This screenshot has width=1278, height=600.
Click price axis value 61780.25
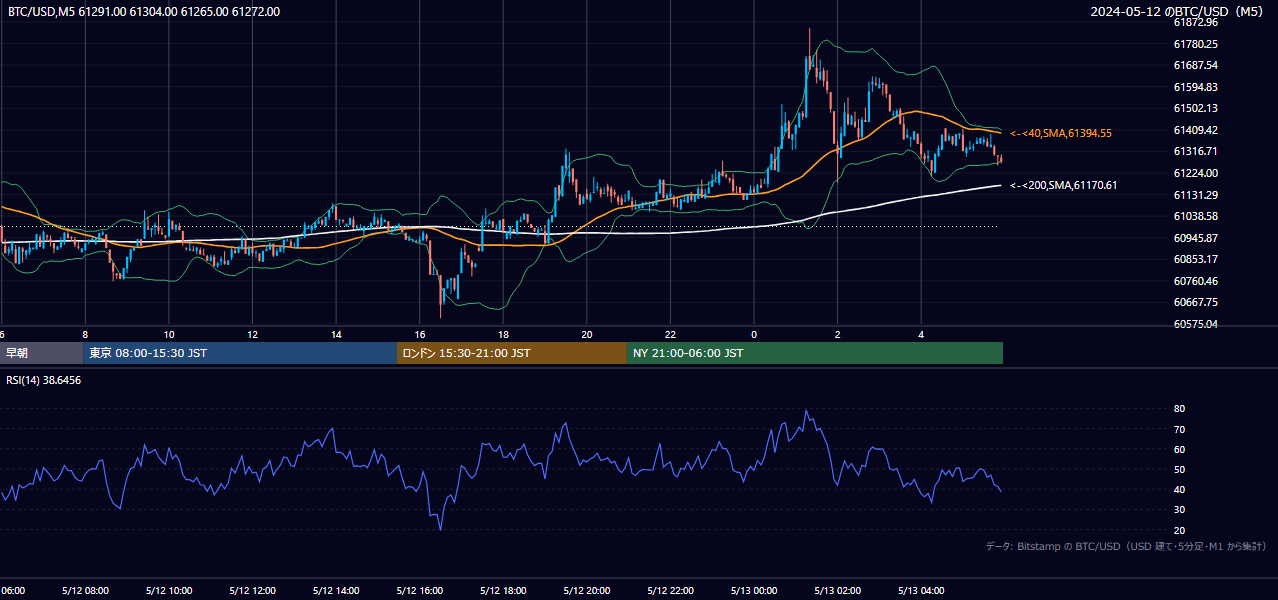tap(1195, 44)
